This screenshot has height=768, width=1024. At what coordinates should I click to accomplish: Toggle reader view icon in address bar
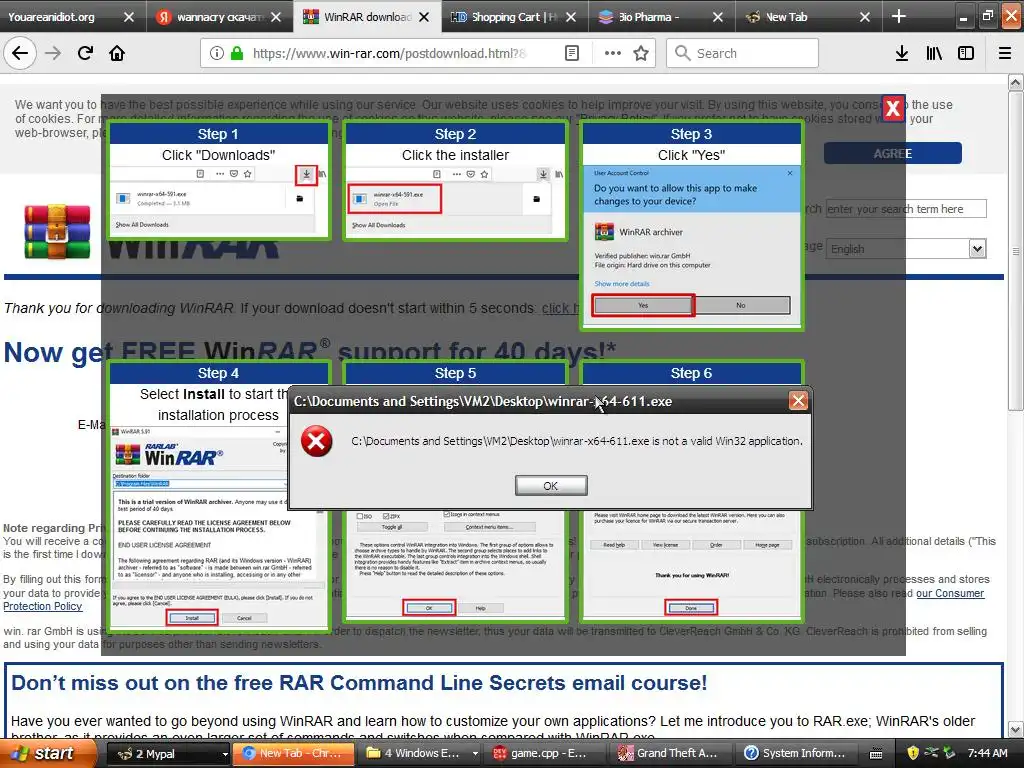coord(571,53)
